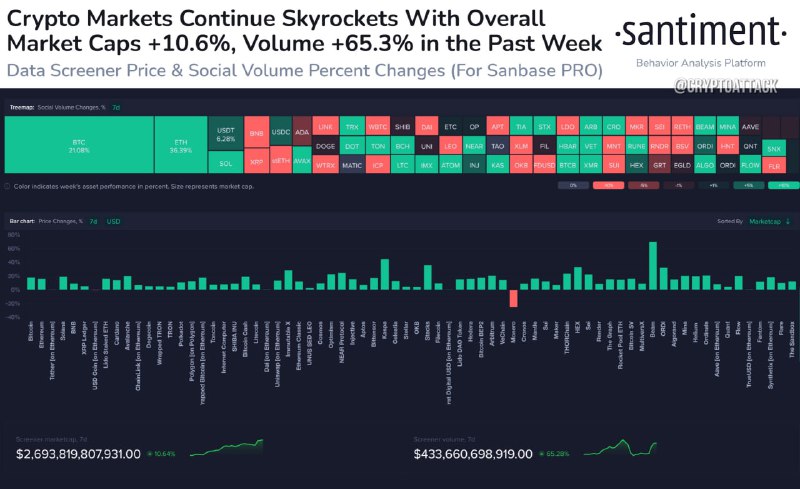
Task: Click the '10.64%' market cap change
Action: click(164, 454)
